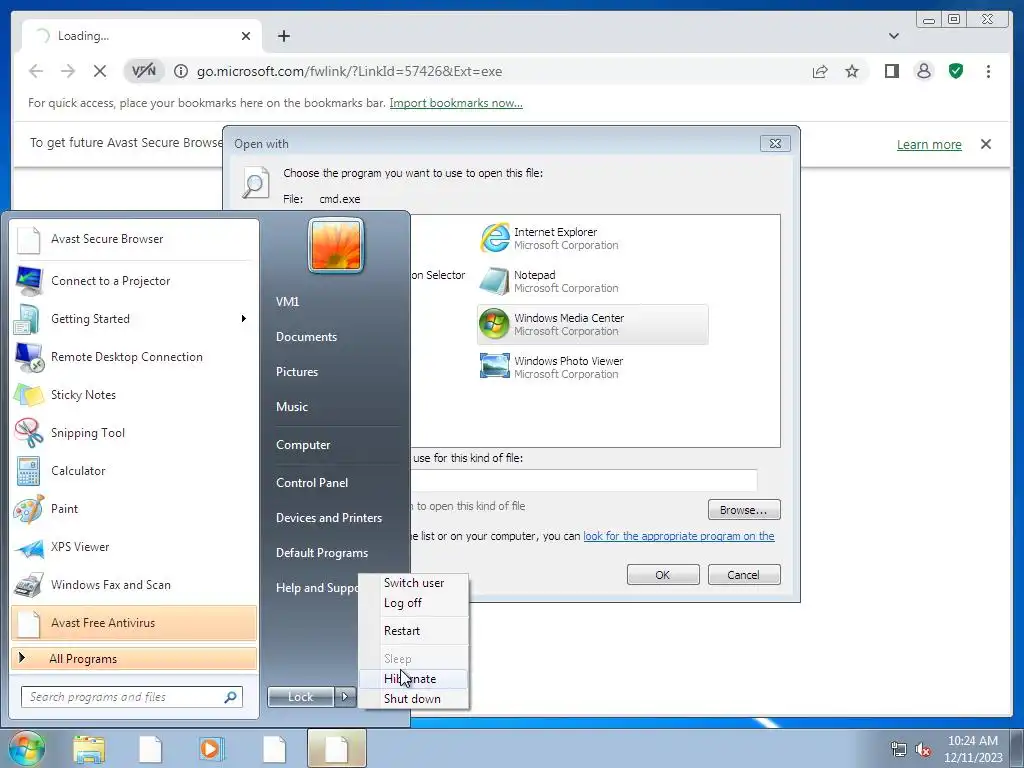The image size is (1024, 768).
Task: Launch Remote Desktop Connection
Action: (134, 357)
